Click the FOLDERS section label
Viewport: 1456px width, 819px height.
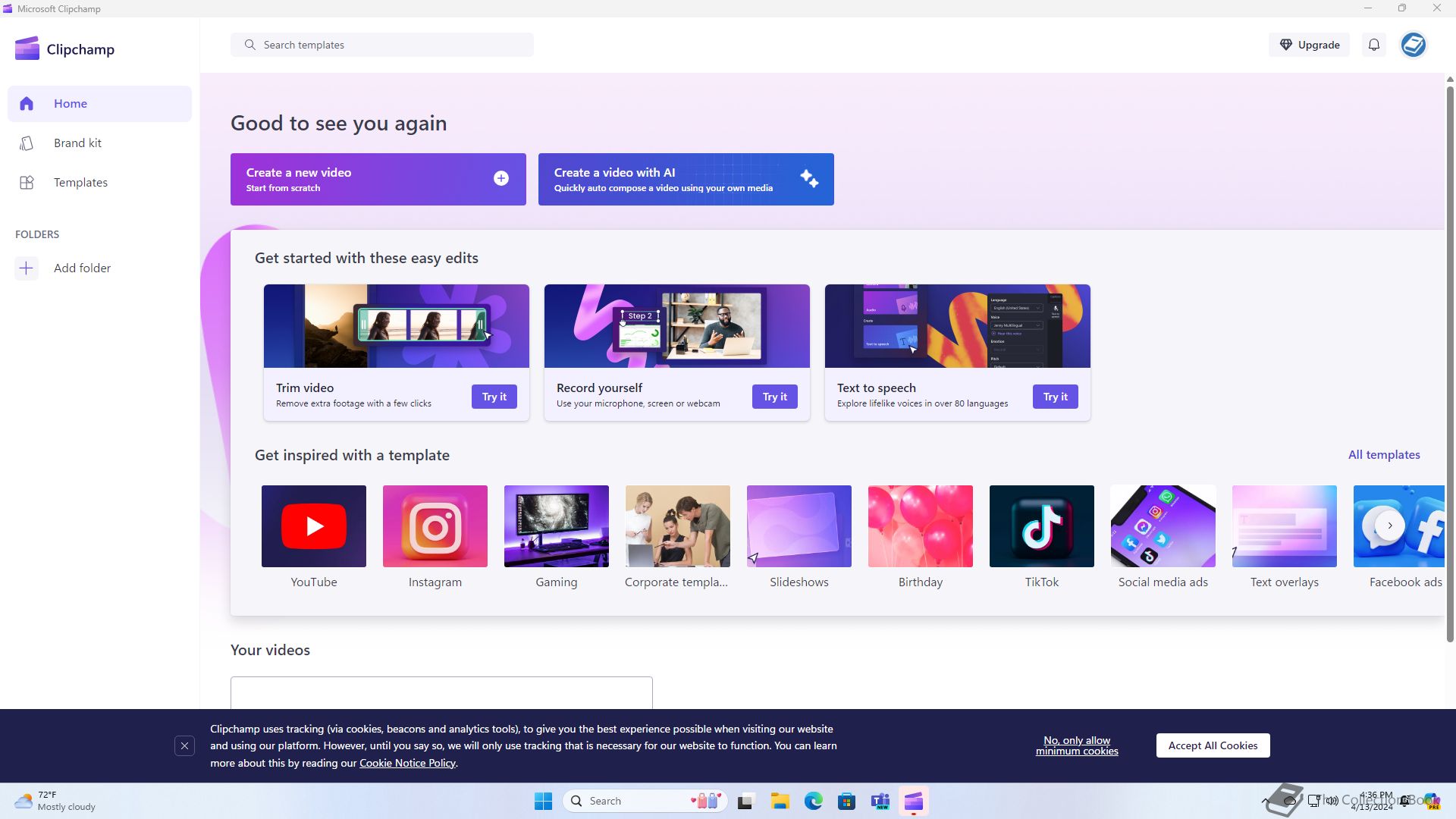tap(37, 235)
